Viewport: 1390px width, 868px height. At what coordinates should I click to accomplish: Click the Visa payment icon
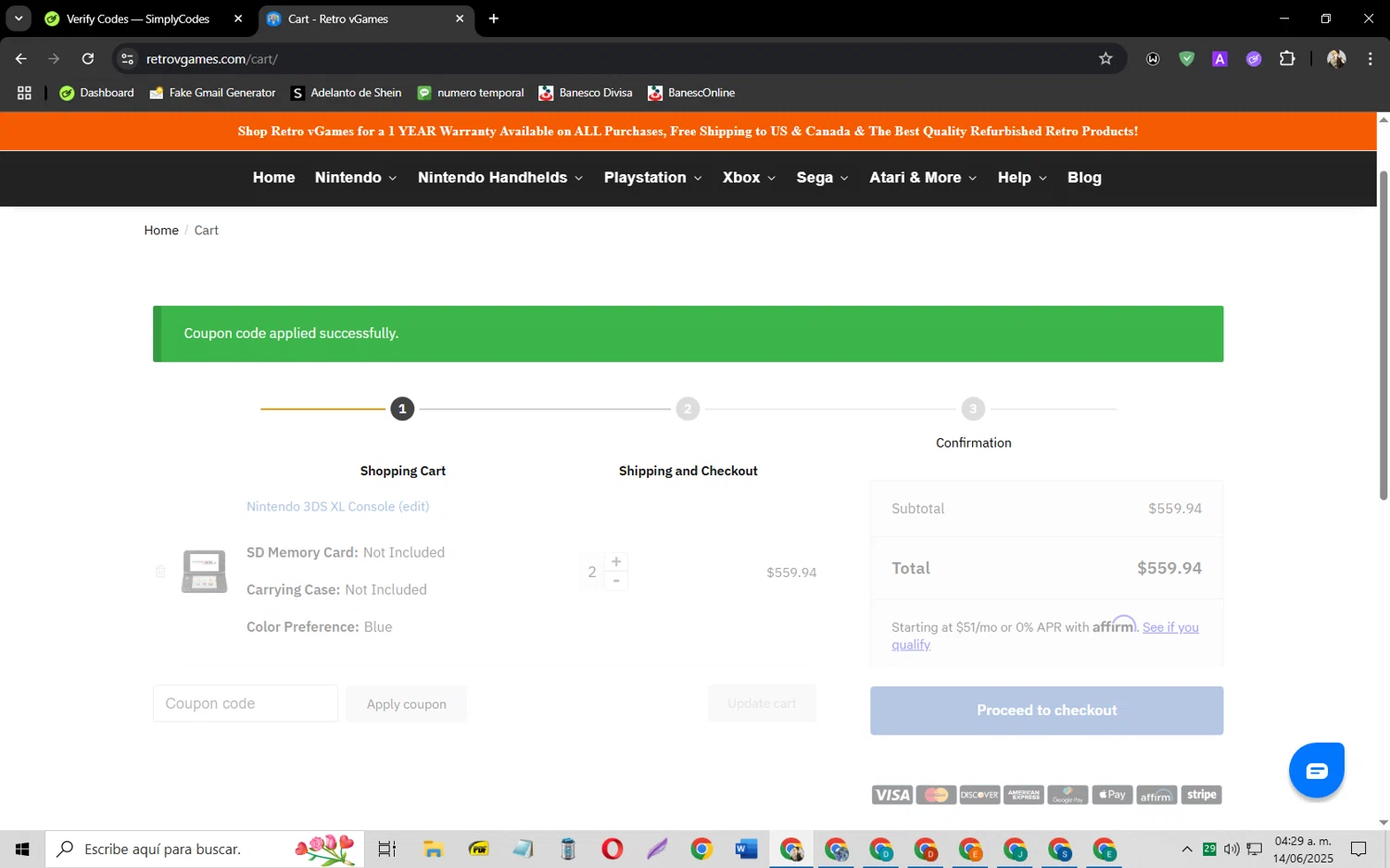pyautogui.click(x=892, y=795)
